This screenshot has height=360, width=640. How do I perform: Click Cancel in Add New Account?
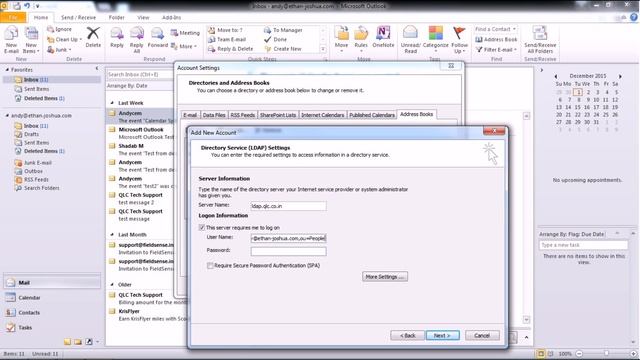point(482,336)
